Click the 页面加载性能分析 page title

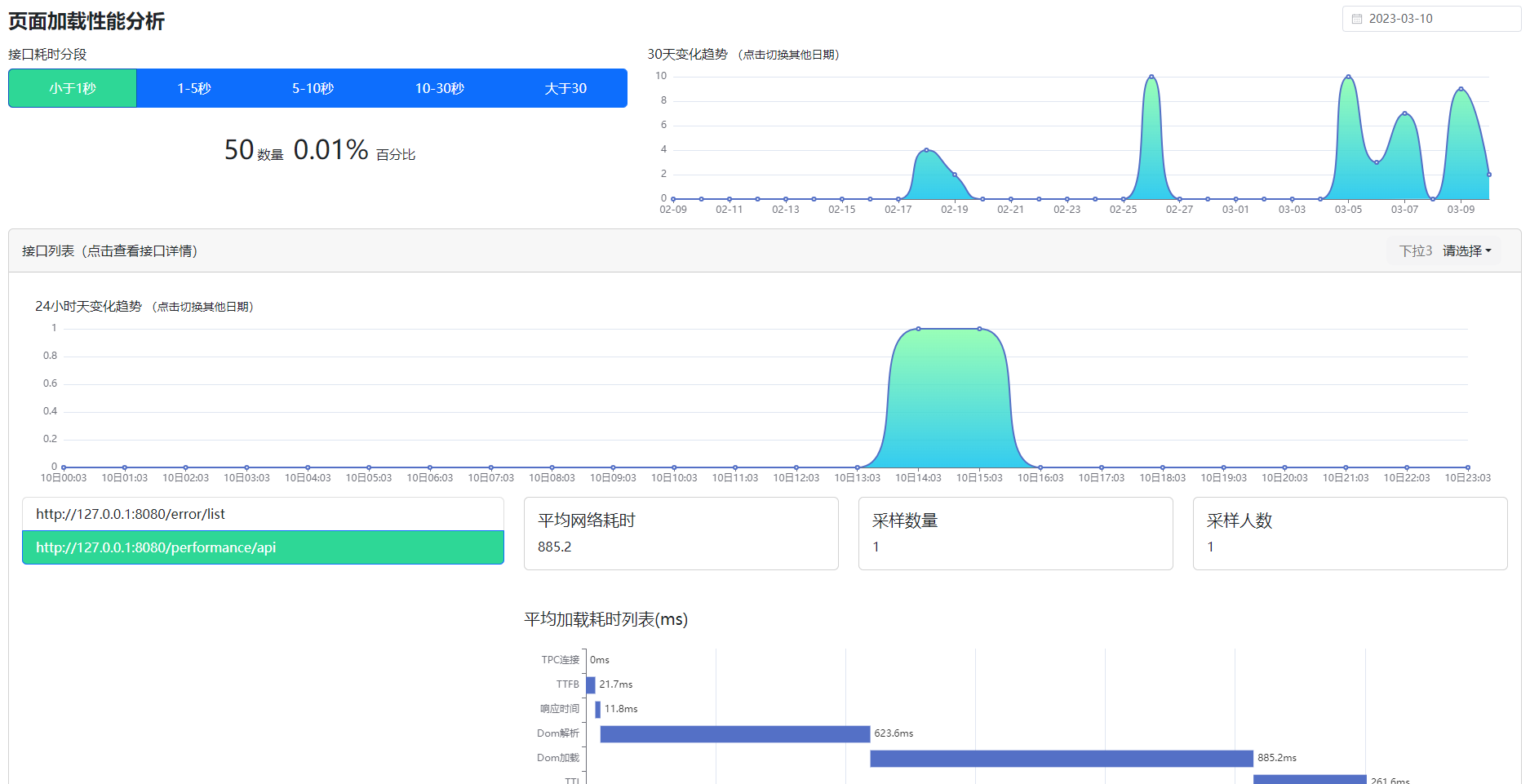tap(86, 21)
